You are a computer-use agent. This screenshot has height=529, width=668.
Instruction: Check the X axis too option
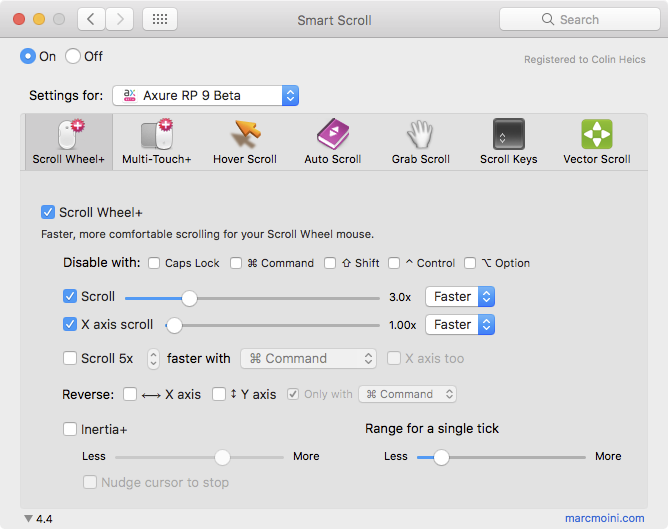coord(394,358)
